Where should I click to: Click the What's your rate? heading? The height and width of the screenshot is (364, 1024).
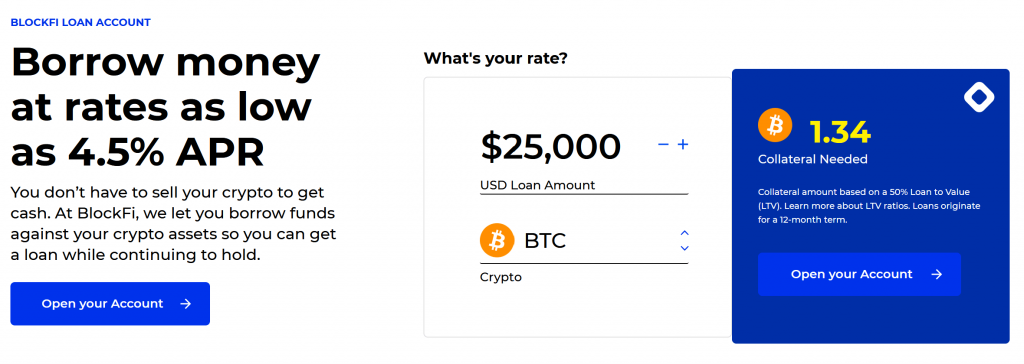(x=496, y=58)
